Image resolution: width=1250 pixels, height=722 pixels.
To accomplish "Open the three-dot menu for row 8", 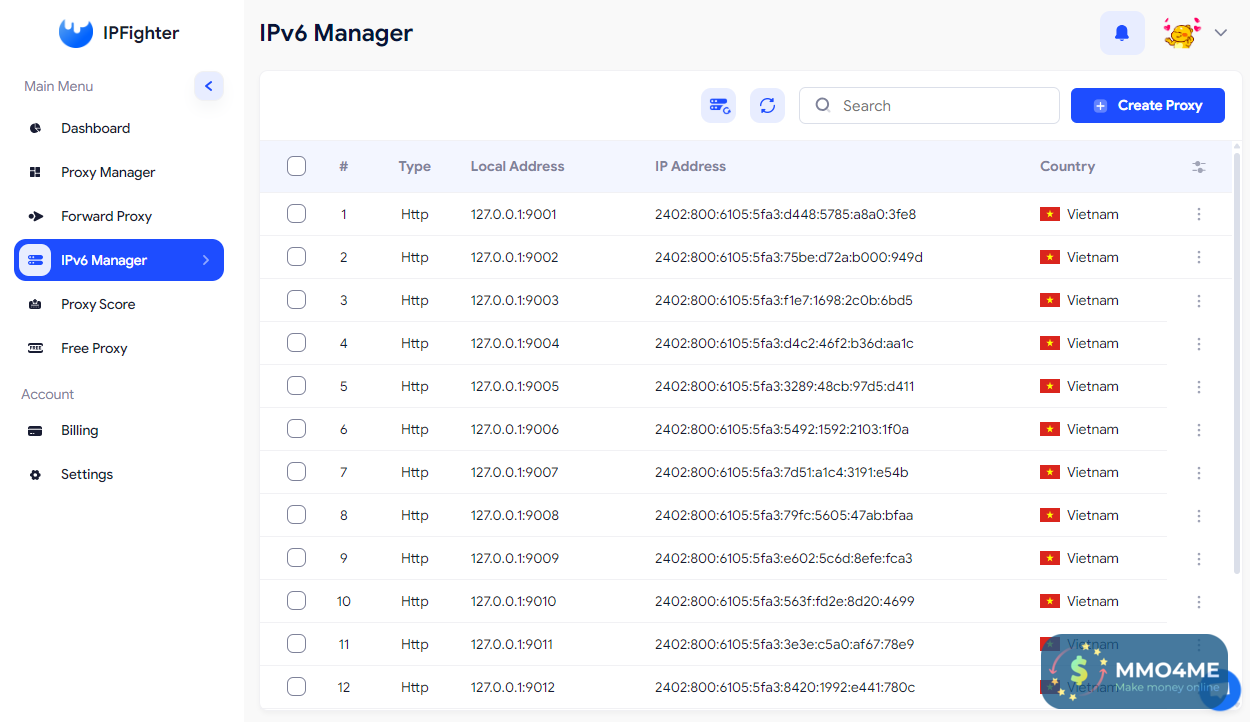I will (1199, 515).
